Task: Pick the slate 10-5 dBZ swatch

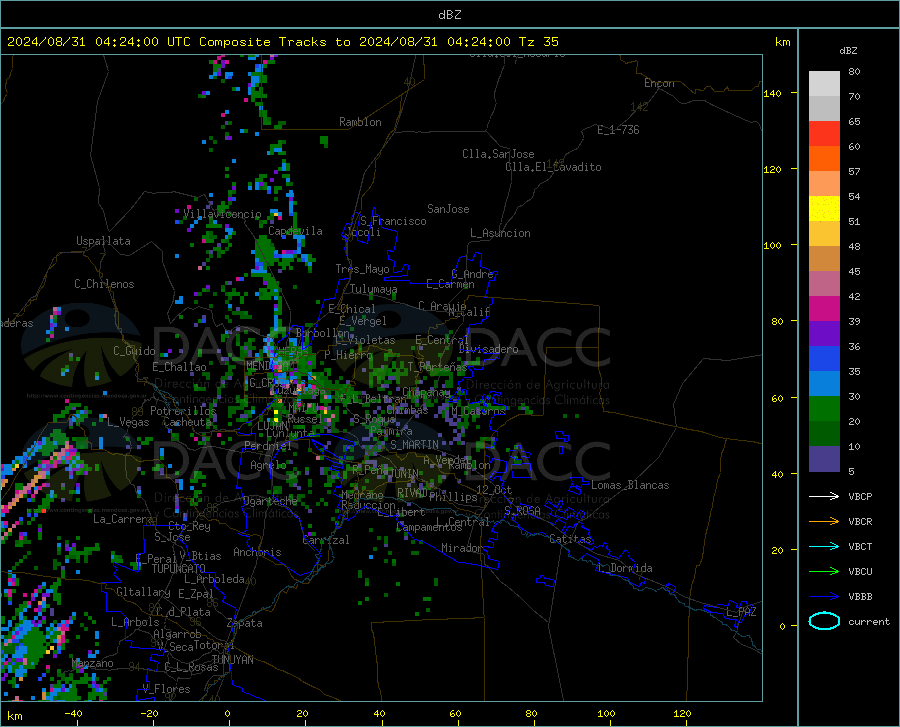Action: click(x=824, y=459)
